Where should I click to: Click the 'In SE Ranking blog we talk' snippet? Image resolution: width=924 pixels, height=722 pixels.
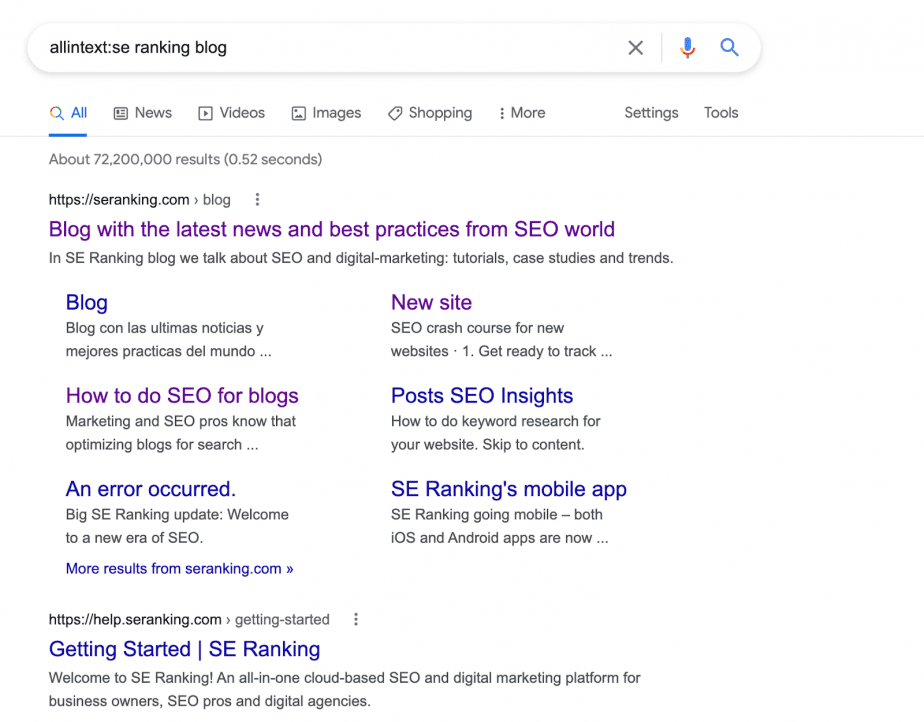coord(361,258)
